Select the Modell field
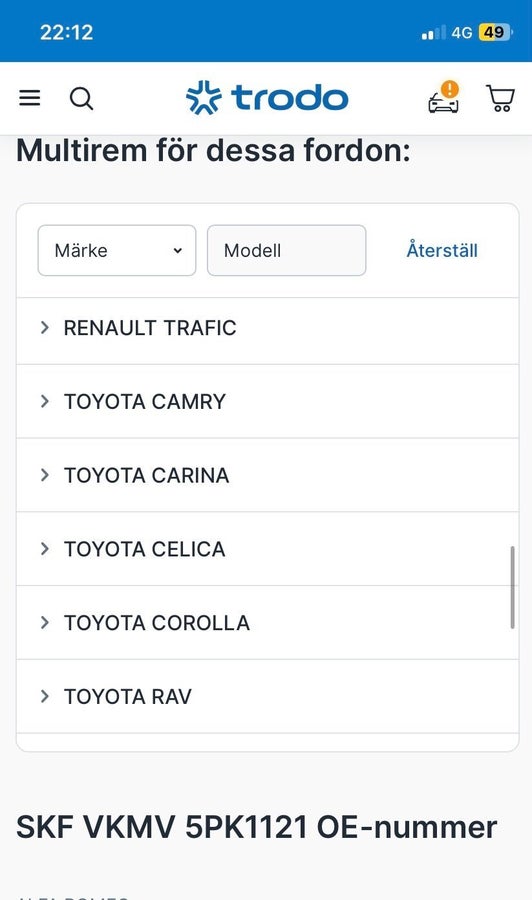 pyautogui.click(x=286, y=250)
